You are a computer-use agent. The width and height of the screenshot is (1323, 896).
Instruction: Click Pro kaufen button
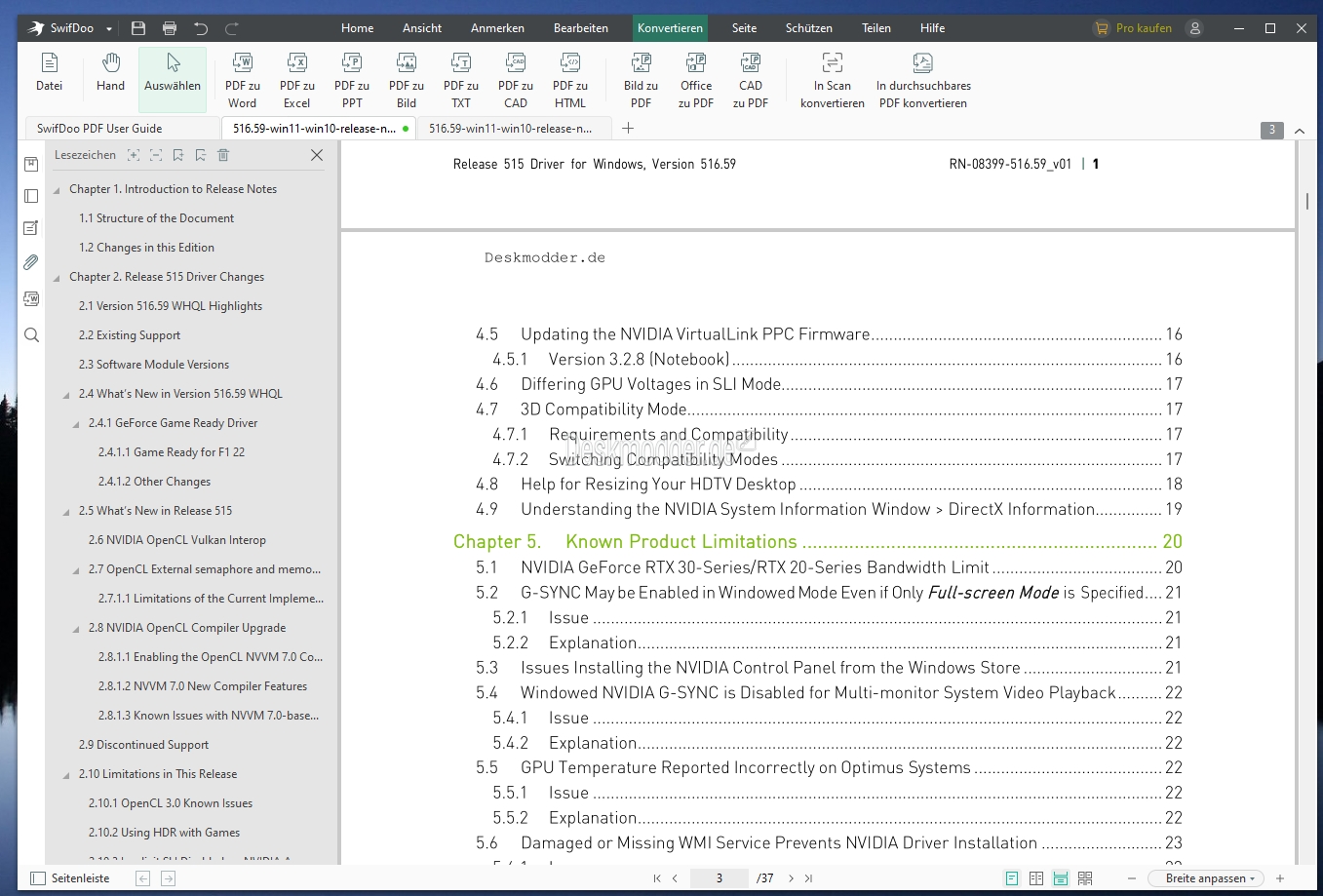[1133, 28]
